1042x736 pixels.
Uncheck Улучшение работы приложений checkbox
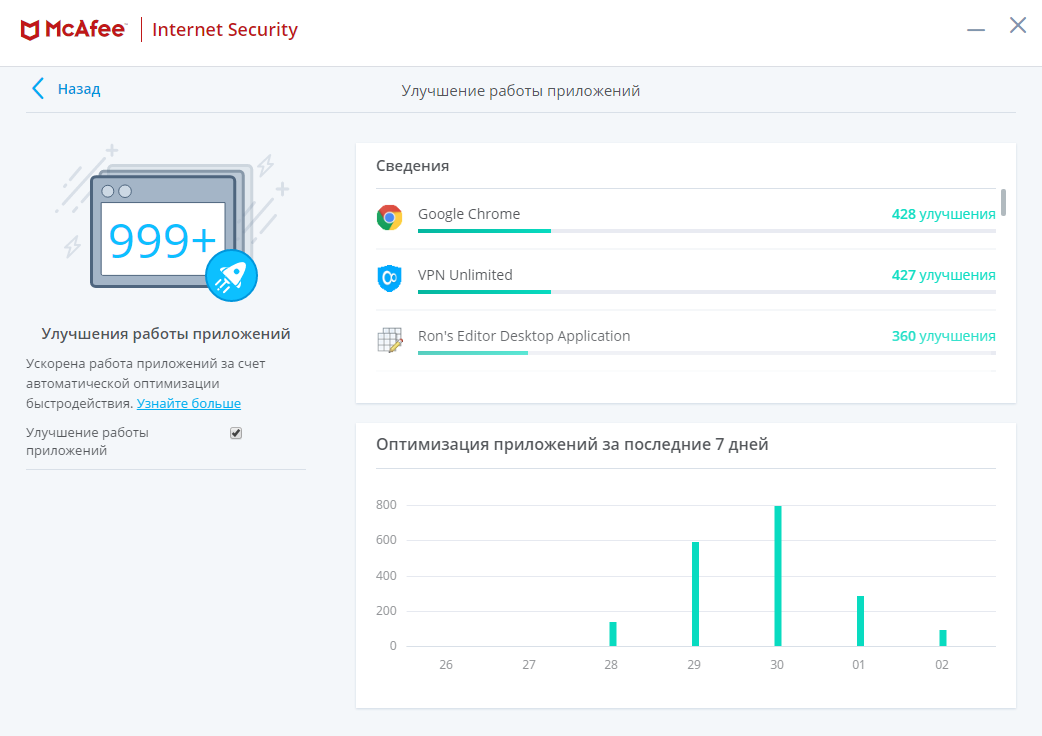(236, 433)
